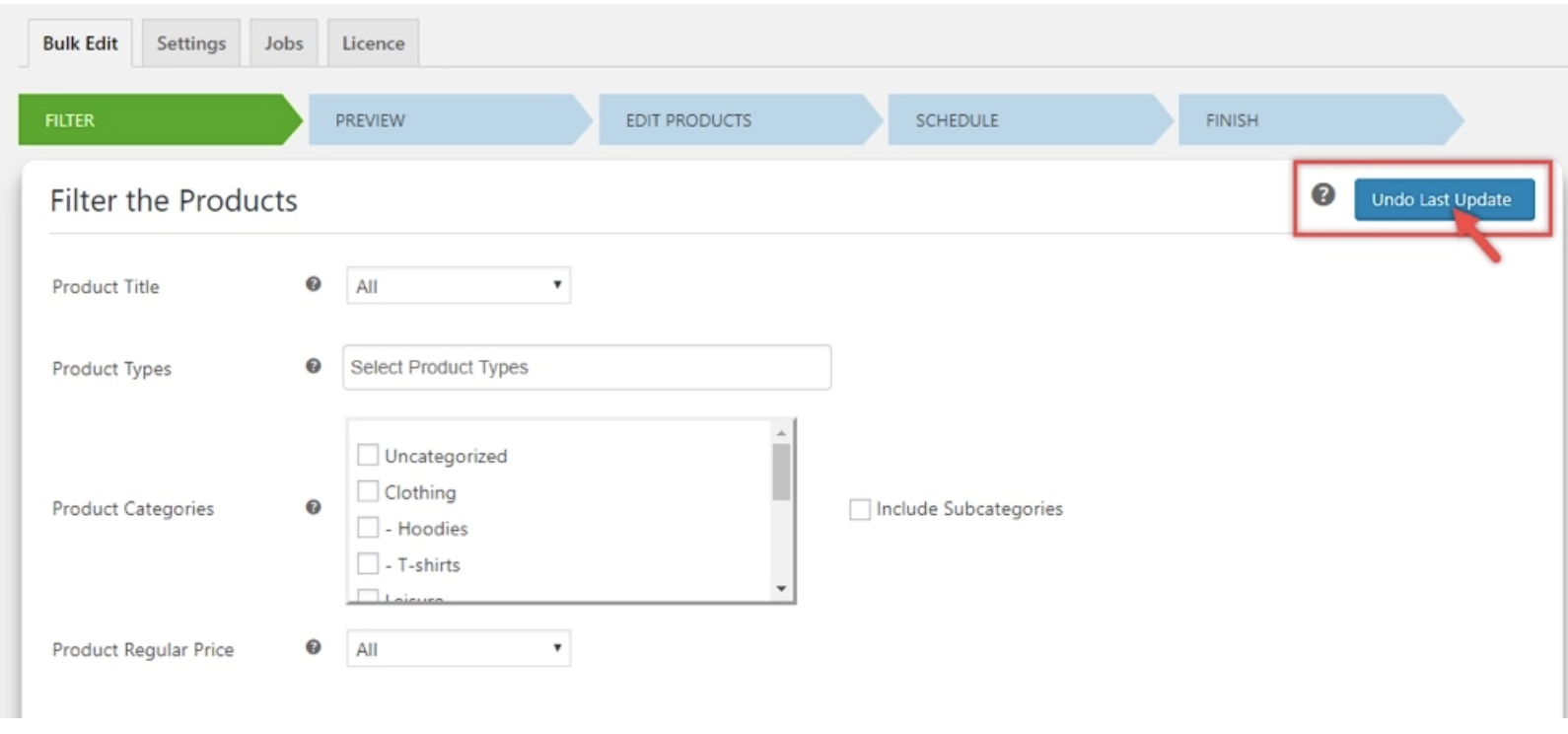Open the Product Title dropdown
Screen dimensions: 1568x734
459,286
